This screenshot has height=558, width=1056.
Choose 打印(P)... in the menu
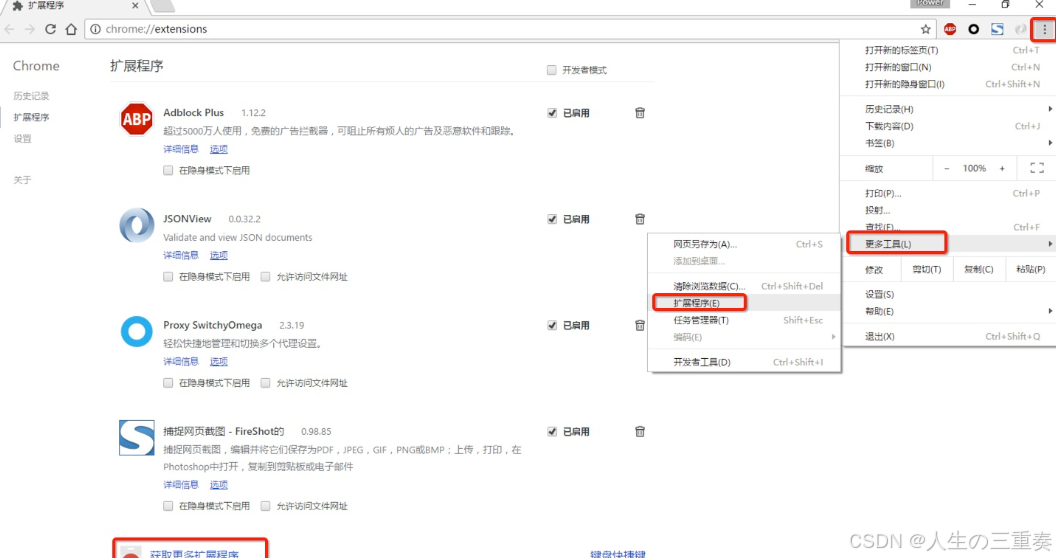tap(948, 193)
